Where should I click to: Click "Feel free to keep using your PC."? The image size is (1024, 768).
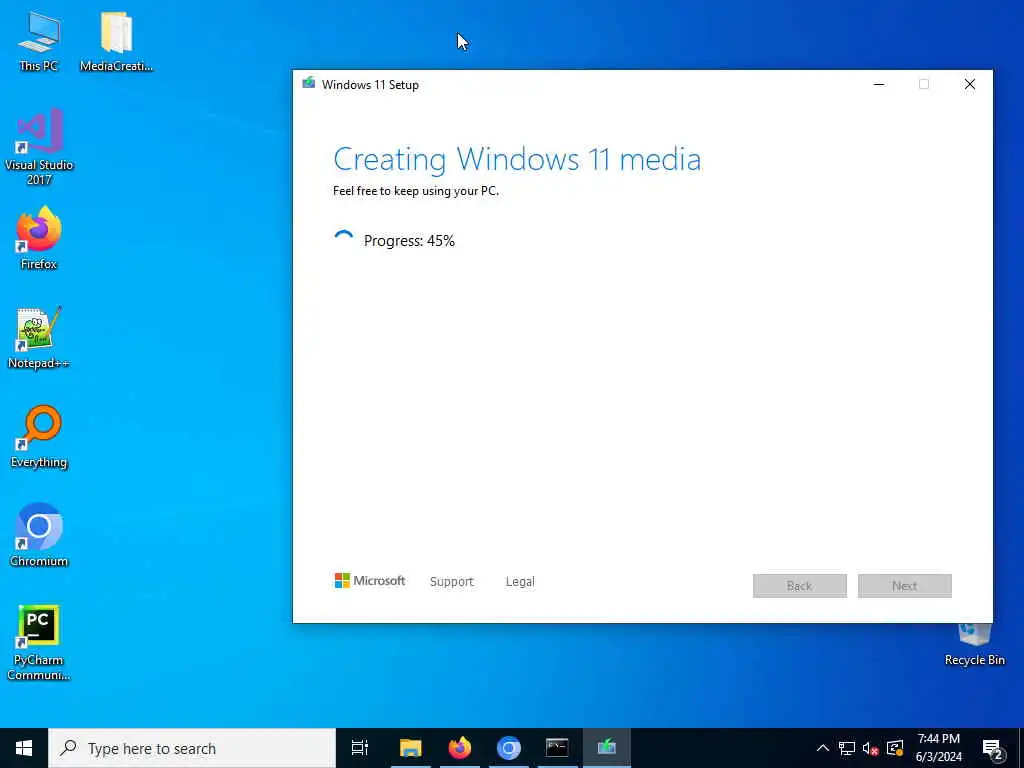(415, 191)
